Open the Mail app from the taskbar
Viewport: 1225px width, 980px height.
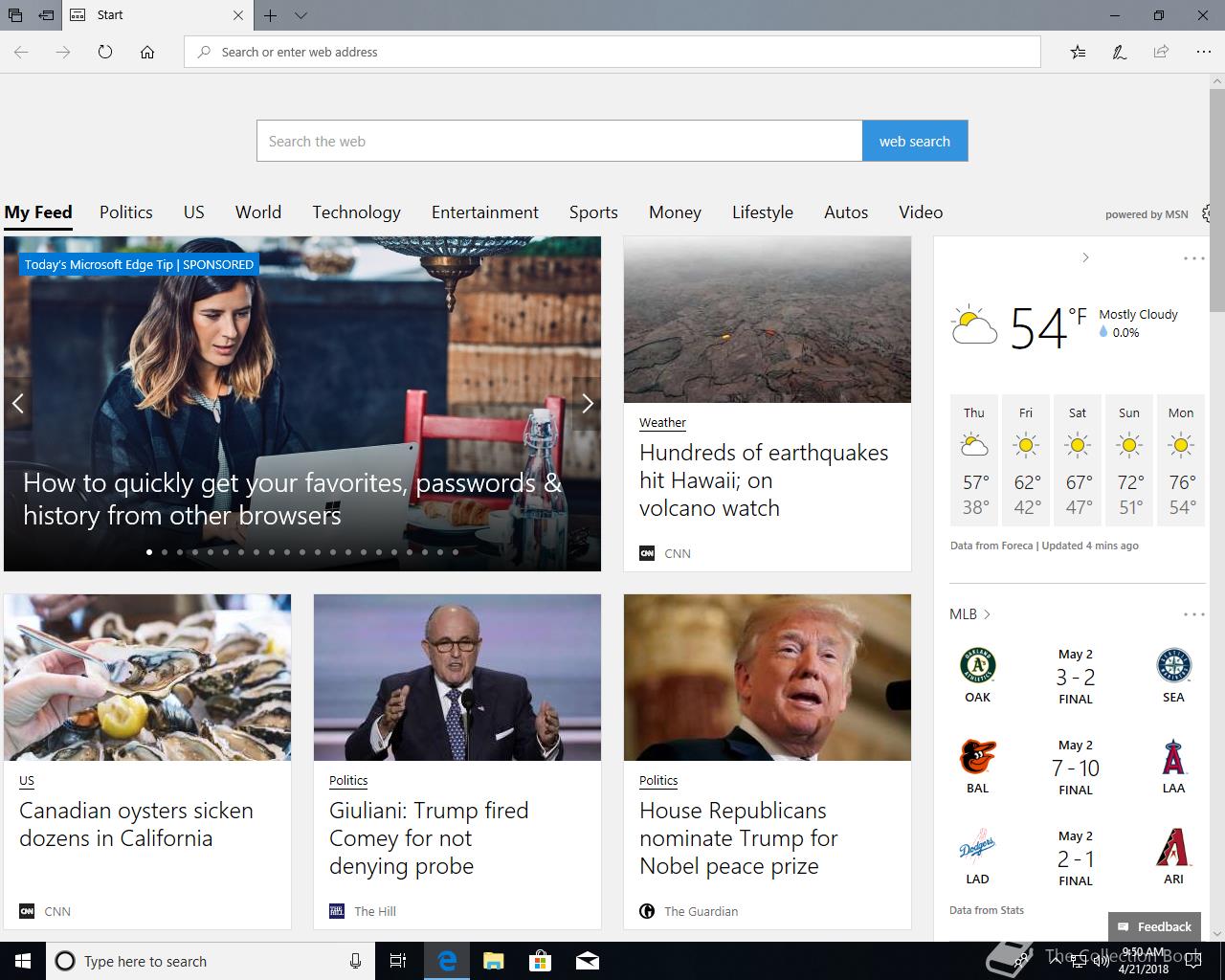[x=588, y=961]
